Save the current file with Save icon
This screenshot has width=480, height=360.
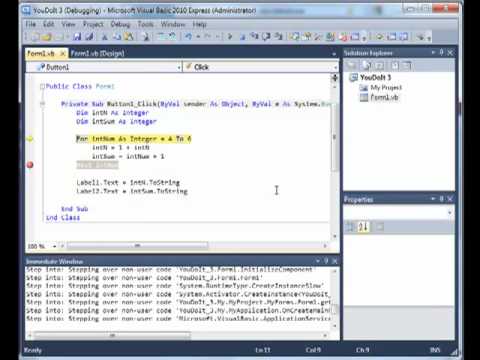point(77,37)
